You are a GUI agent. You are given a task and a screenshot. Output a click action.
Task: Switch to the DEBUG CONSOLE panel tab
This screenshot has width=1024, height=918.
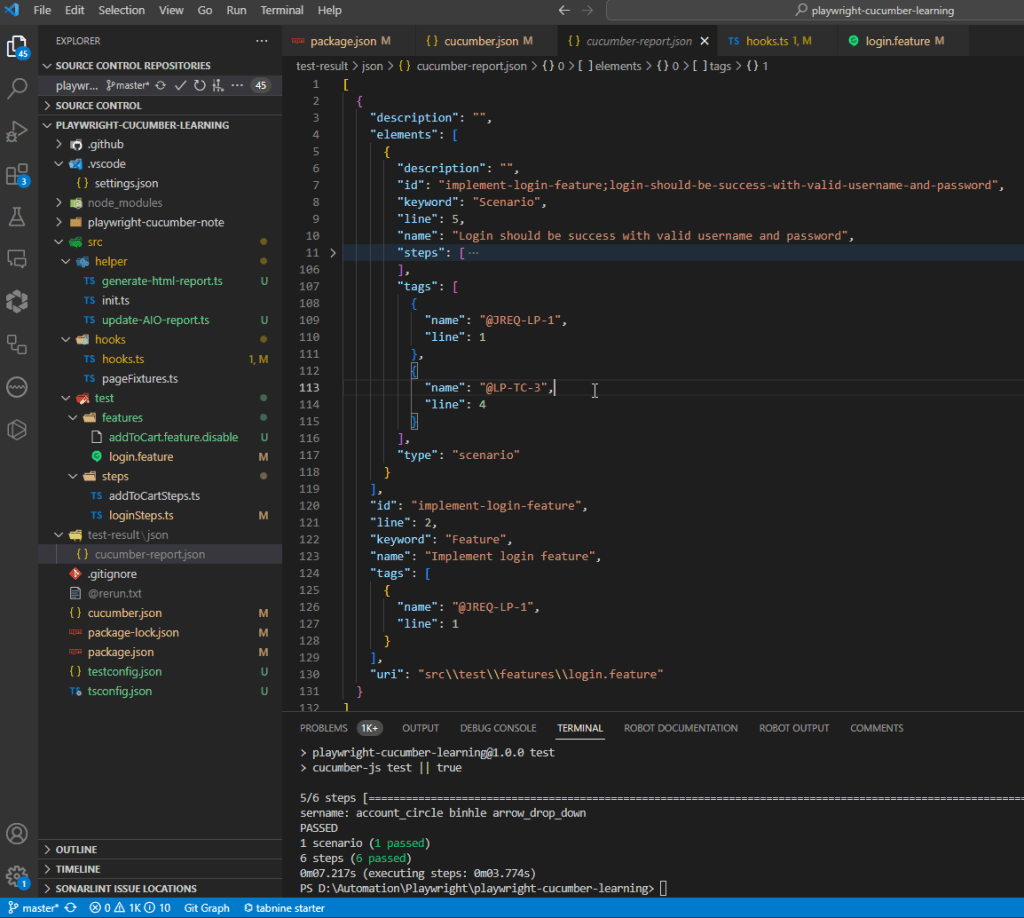click(498, 728)
